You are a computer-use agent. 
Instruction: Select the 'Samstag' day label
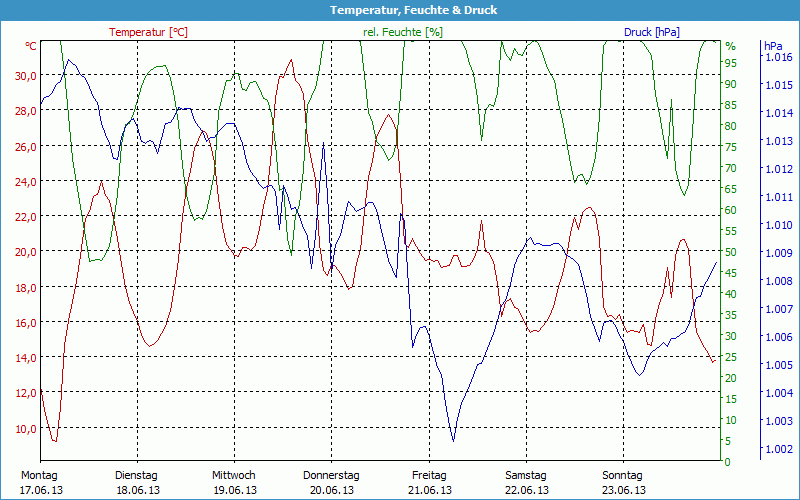[526, 476]
